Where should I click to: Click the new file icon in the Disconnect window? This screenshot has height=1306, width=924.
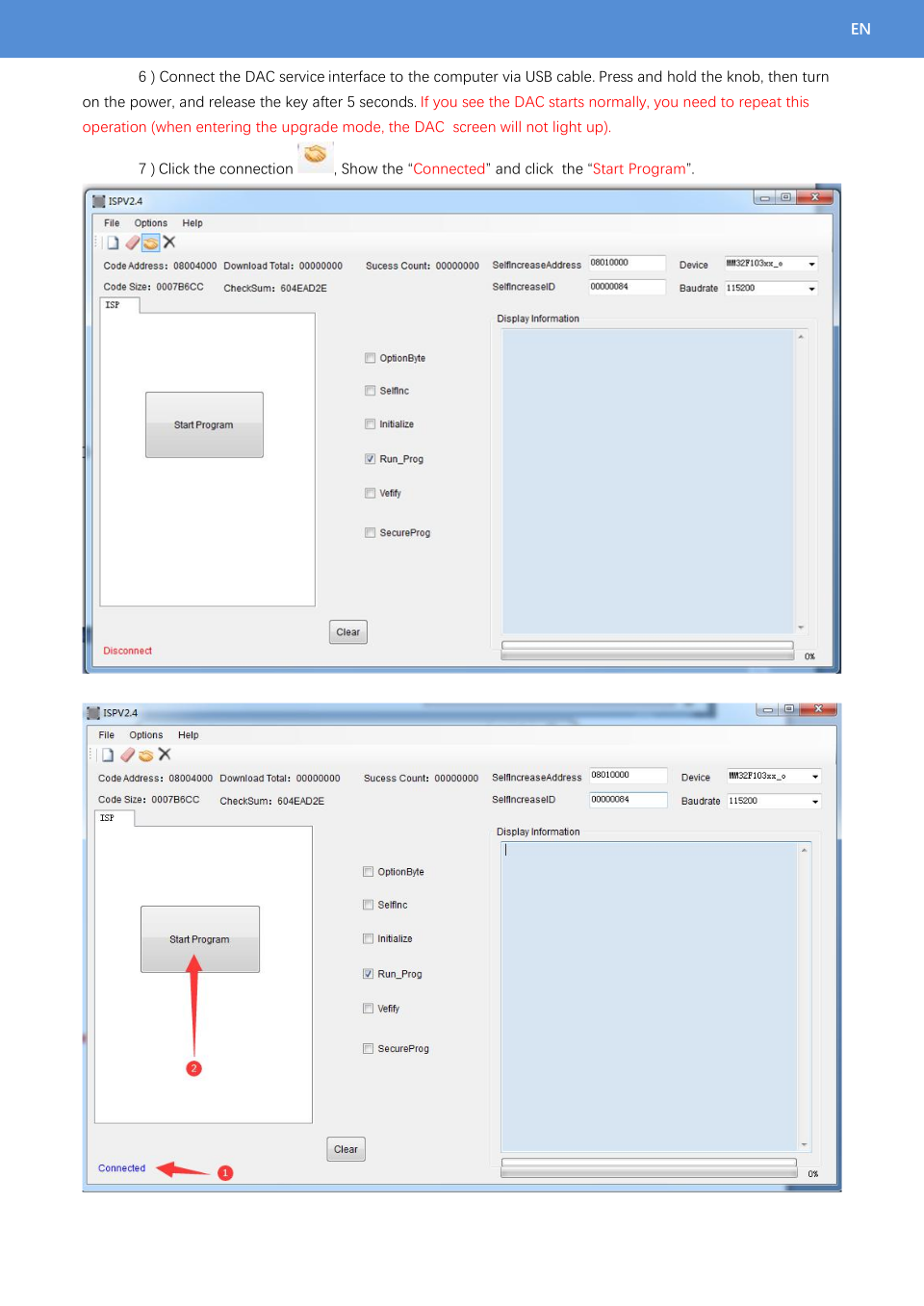coord(113,243)
